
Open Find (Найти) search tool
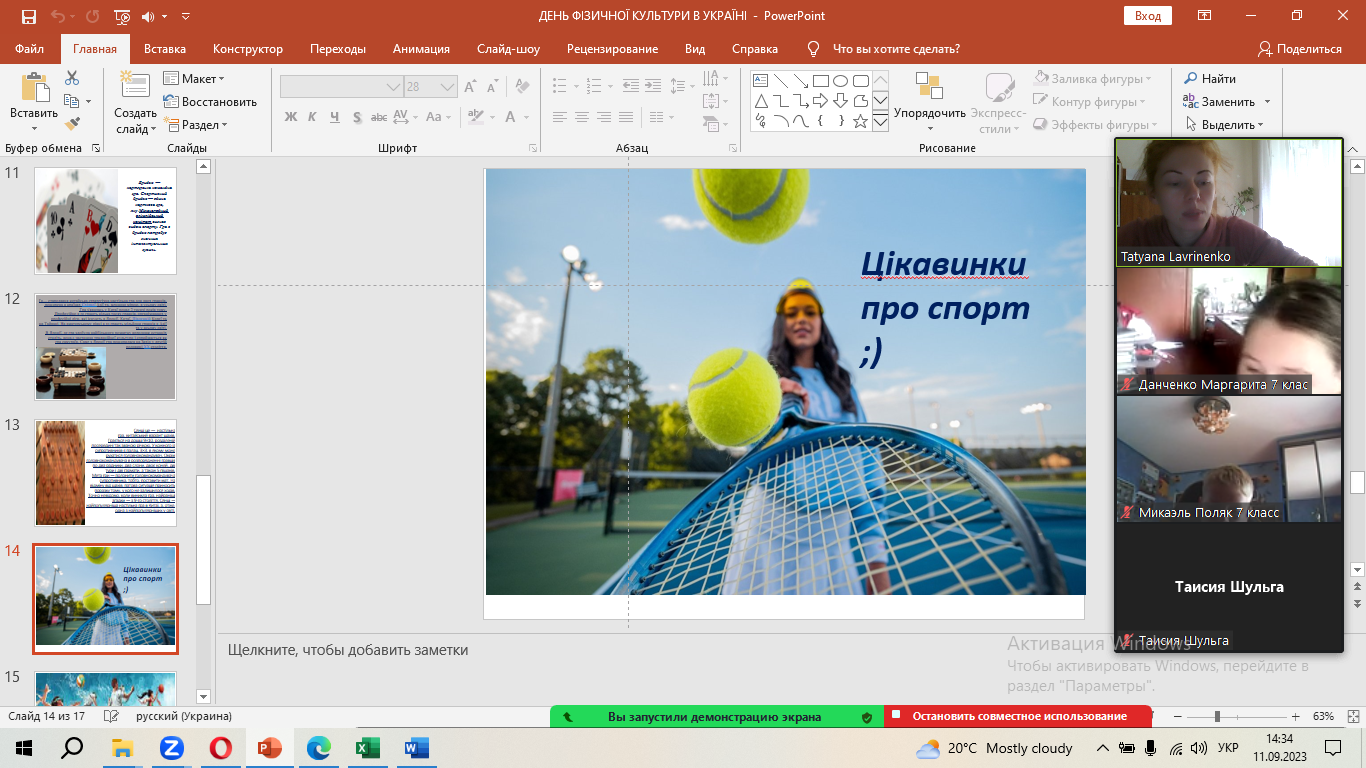(x=1210, y=78)
